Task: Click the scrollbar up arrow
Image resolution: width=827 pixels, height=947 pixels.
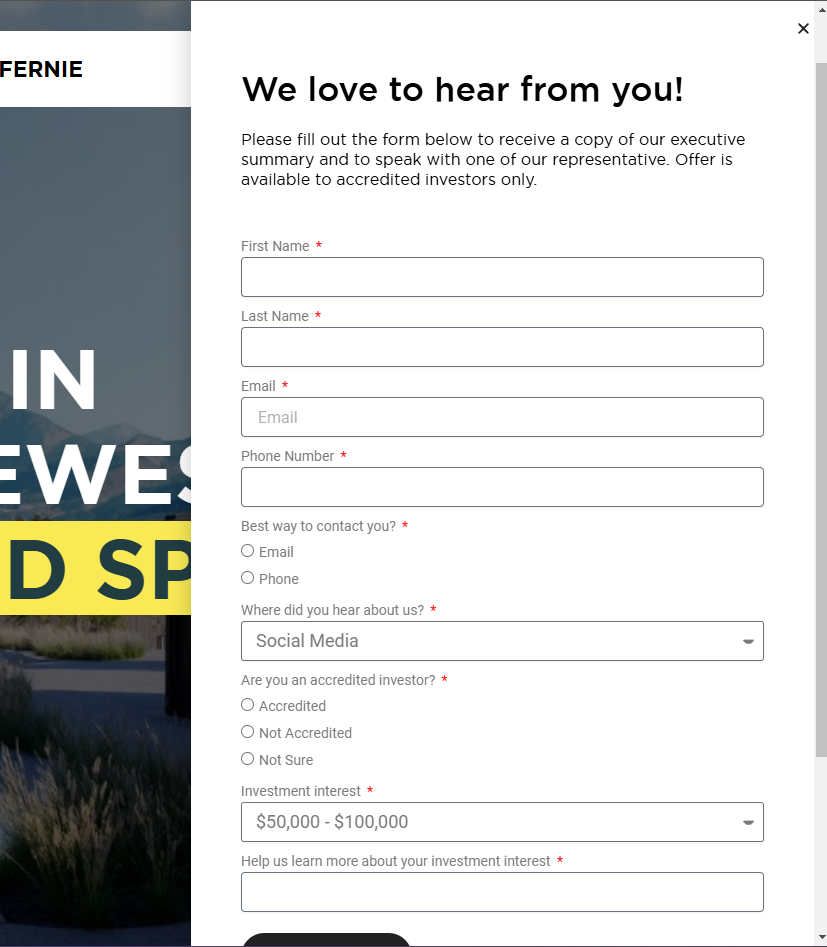Action: [x=821, y=8]
